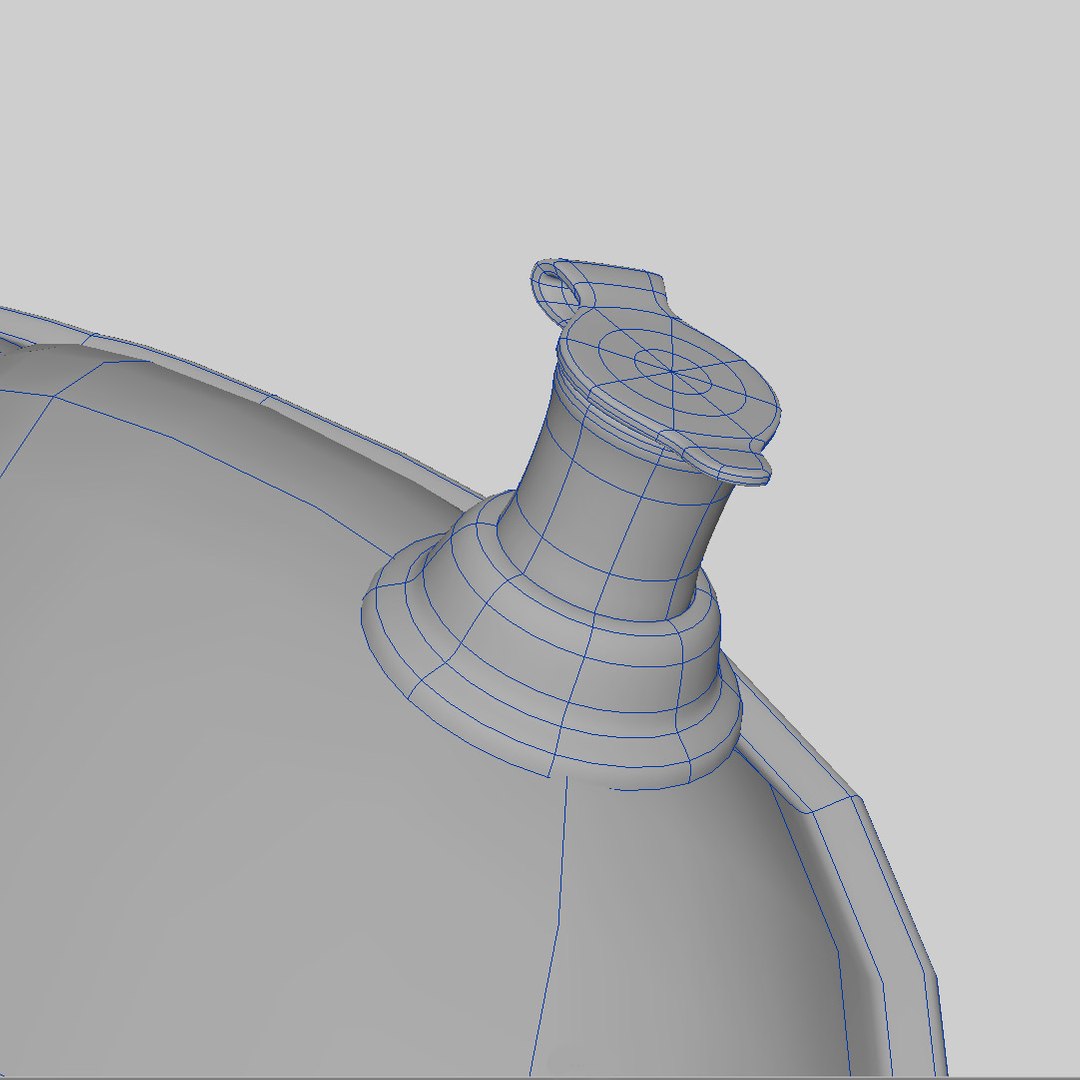Select the center vertex of the cap's circular top
Image resolution: width=1080 pixels, height=1080 pixels.
pos(672,371)
